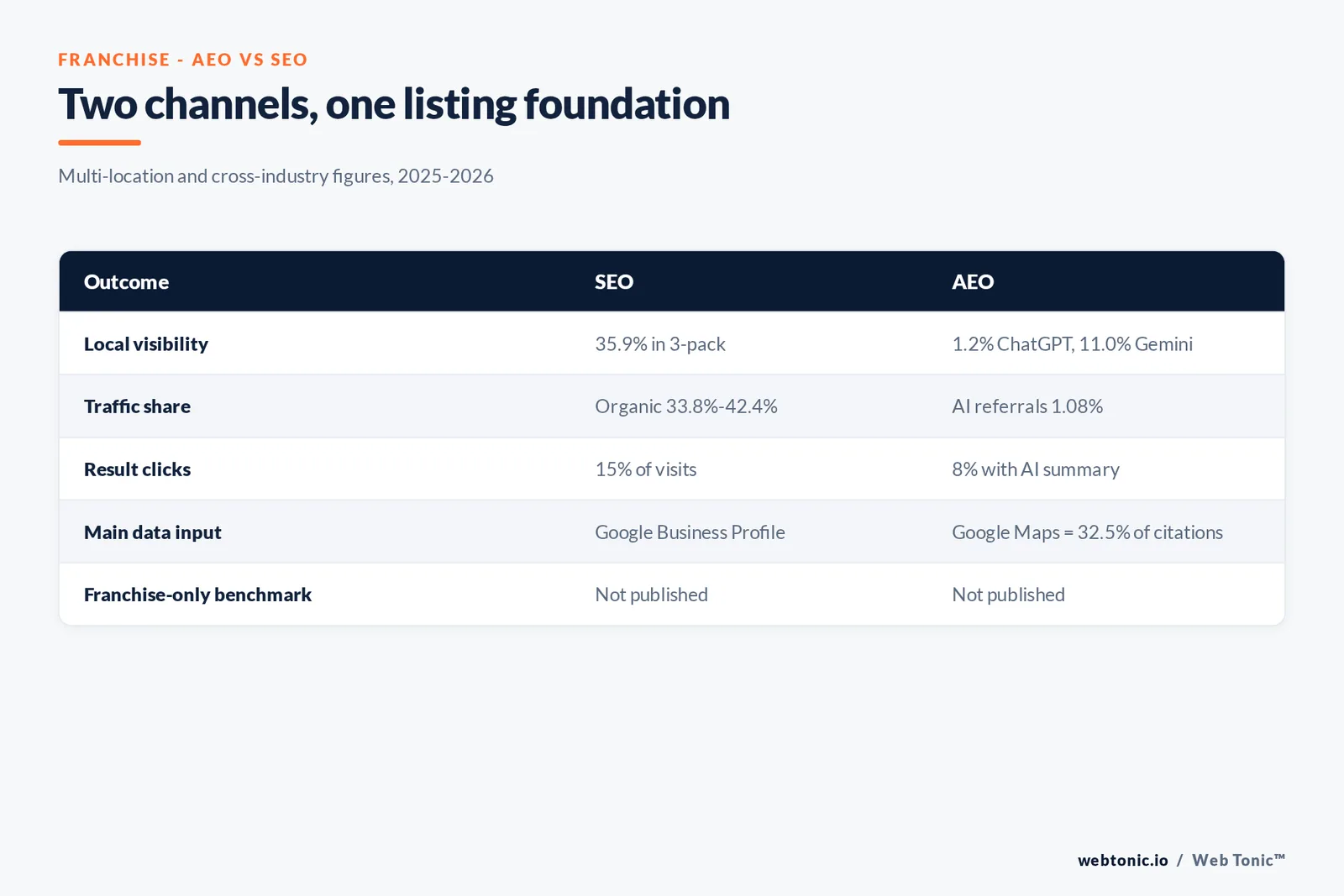Click the 'AEO' column header
Screen dimensions: 1344x896
(x=973, y=282)
